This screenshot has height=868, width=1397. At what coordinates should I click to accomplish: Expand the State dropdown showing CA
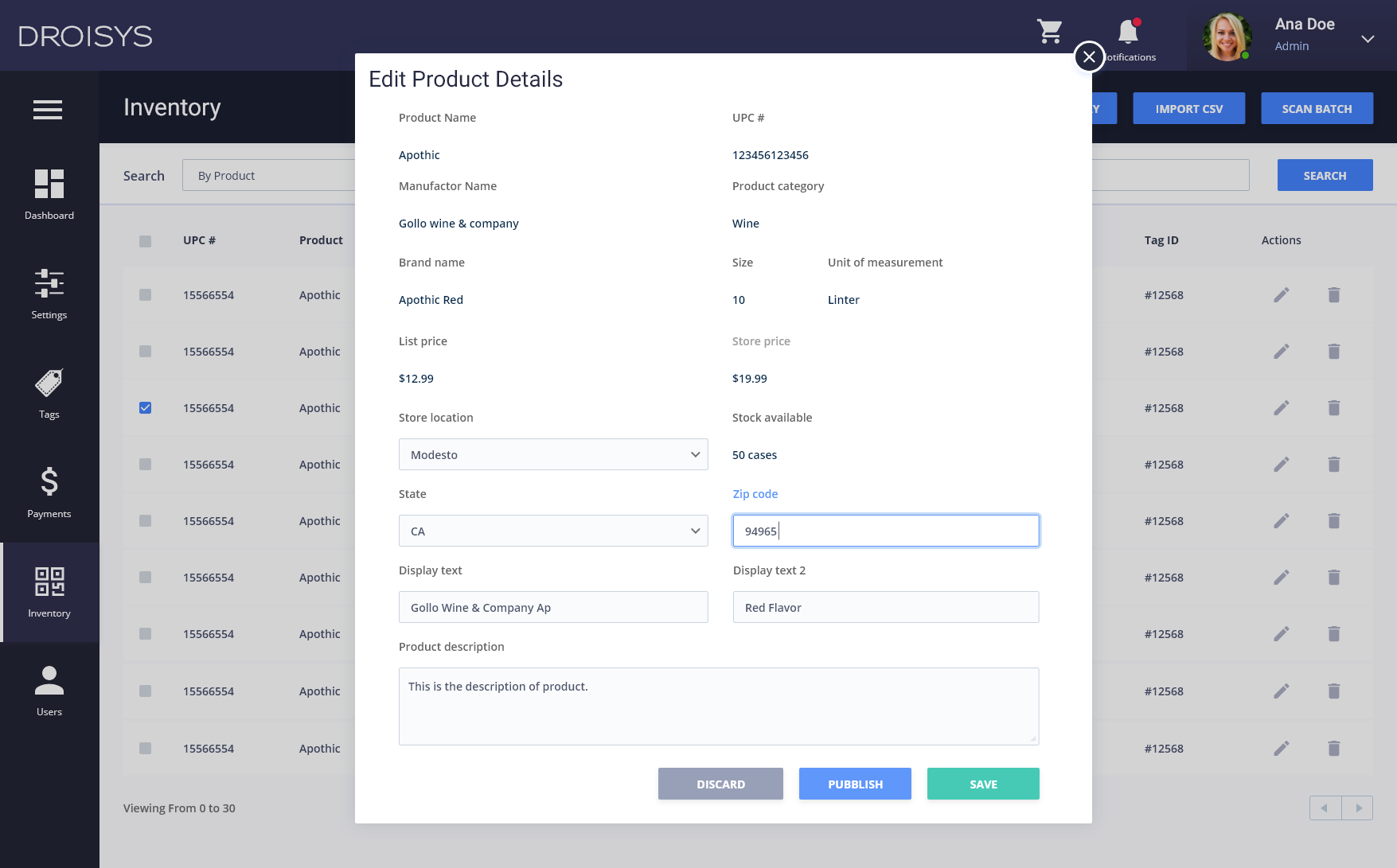[552, 531]
